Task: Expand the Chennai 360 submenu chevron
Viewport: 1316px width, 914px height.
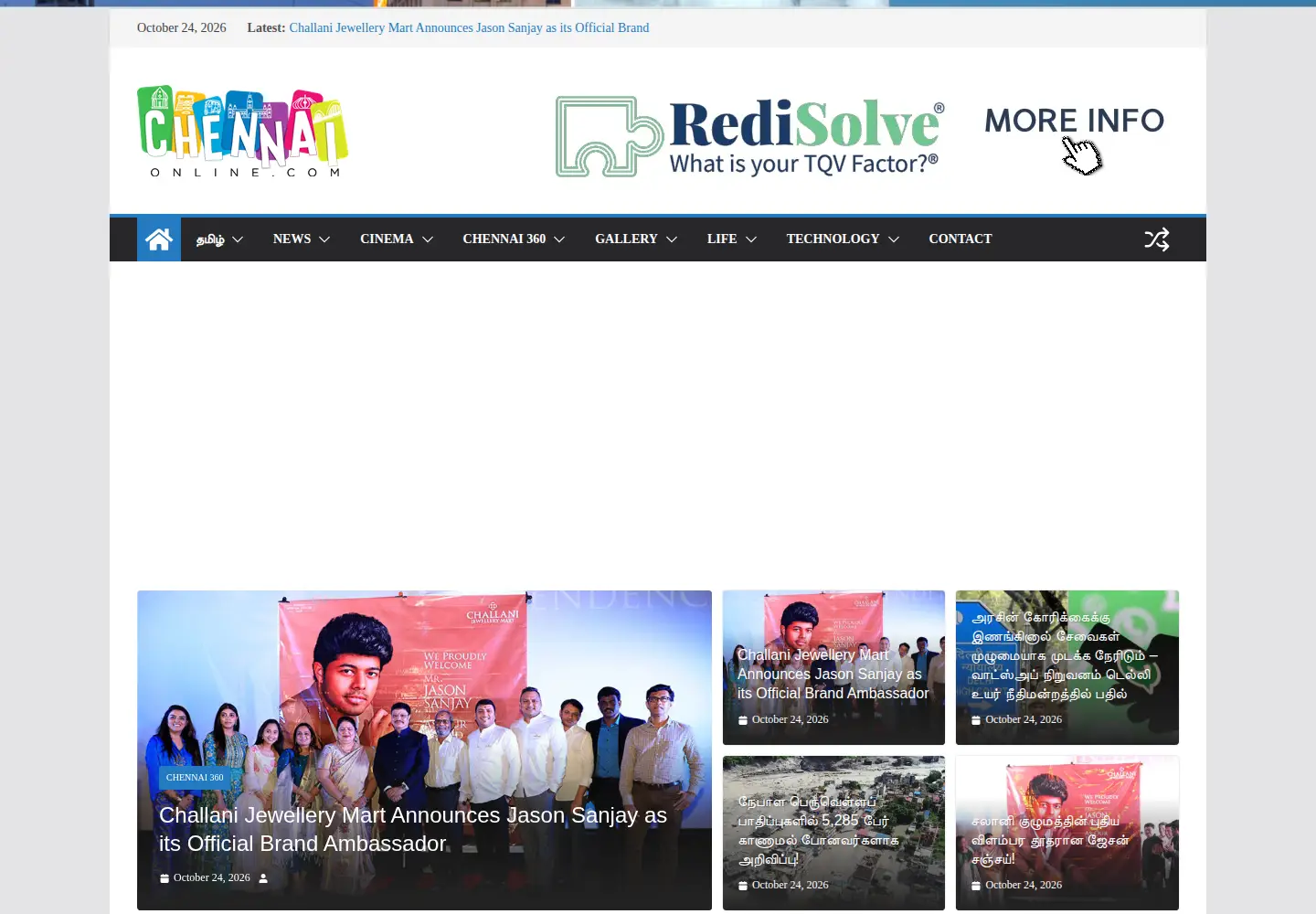Action: [559, 239]
